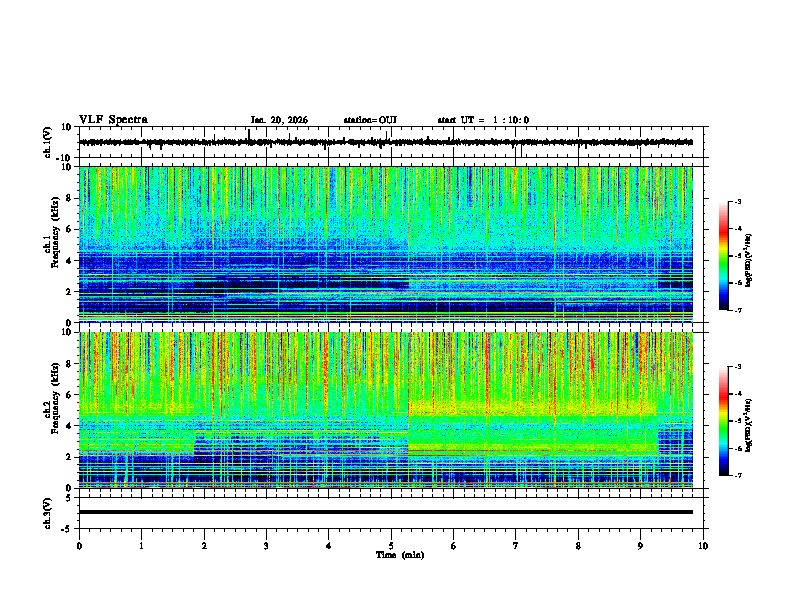Click the ch.1 voltage waveform trace
Image resolution: width=792 pixels, height=612 pixels.
(x=385, y=142)
